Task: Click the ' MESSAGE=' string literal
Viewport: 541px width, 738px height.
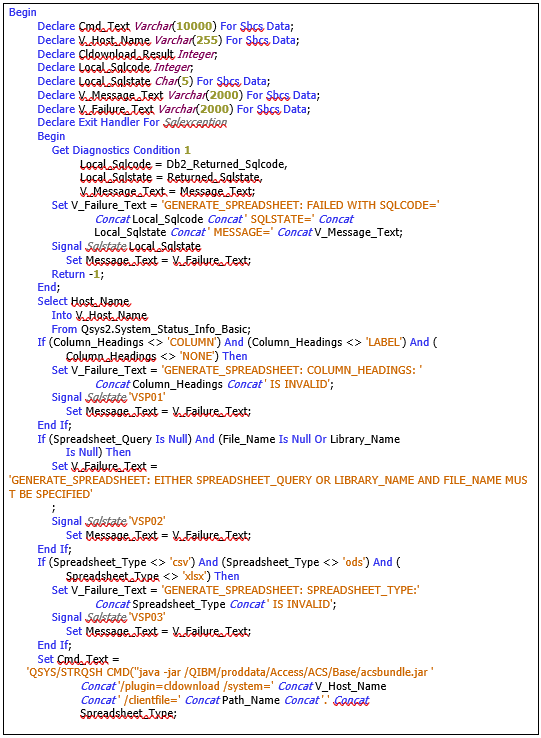Action: coord(241,233)
